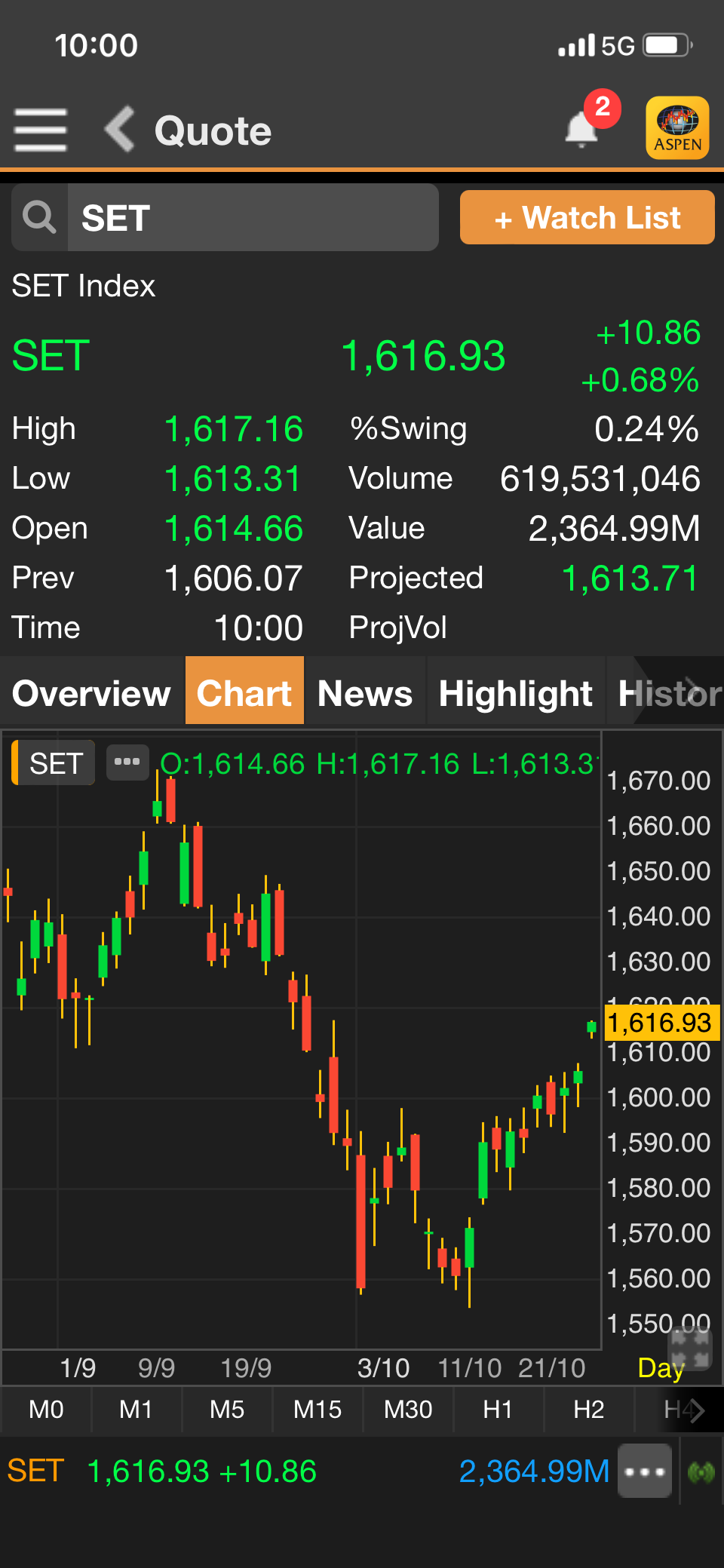Tap the +0.68% change text
This screenshot has height=1568, width=724.
coord(640,380)
